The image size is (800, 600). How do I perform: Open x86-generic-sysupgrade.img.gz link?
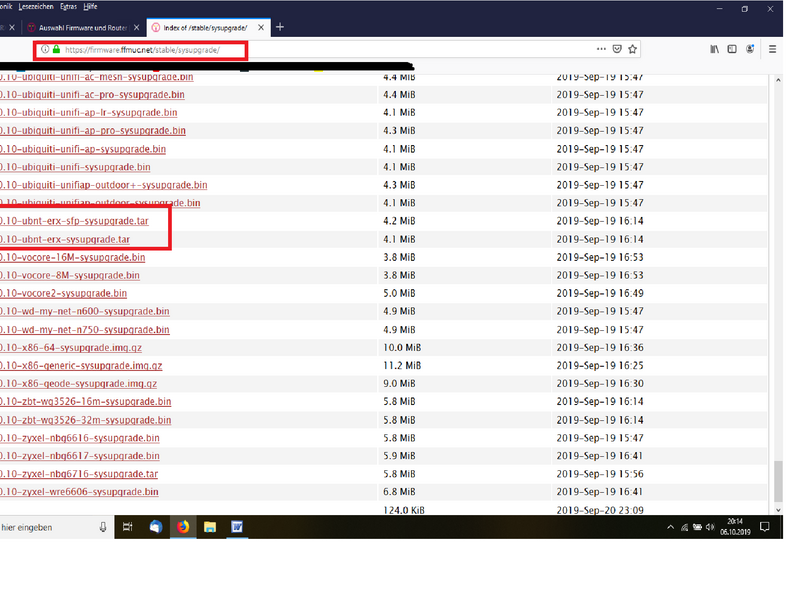81,366
